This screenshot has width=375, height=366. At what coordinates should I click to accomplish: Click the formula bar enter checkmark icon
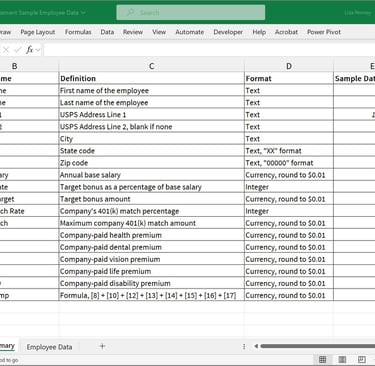pos(18,50)
